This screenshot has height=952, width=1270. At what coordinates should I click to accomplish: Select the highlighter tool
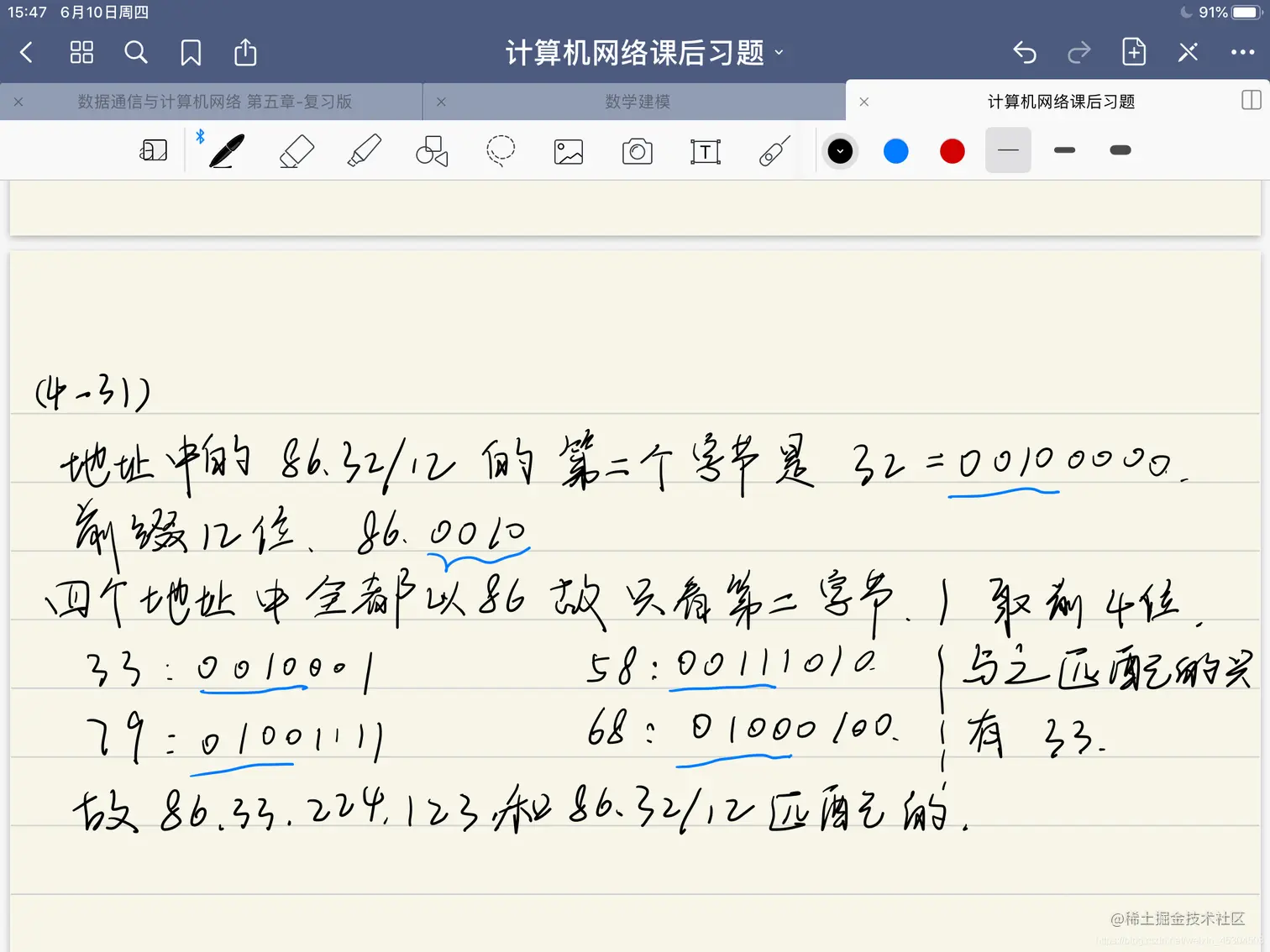coord(364,151)
